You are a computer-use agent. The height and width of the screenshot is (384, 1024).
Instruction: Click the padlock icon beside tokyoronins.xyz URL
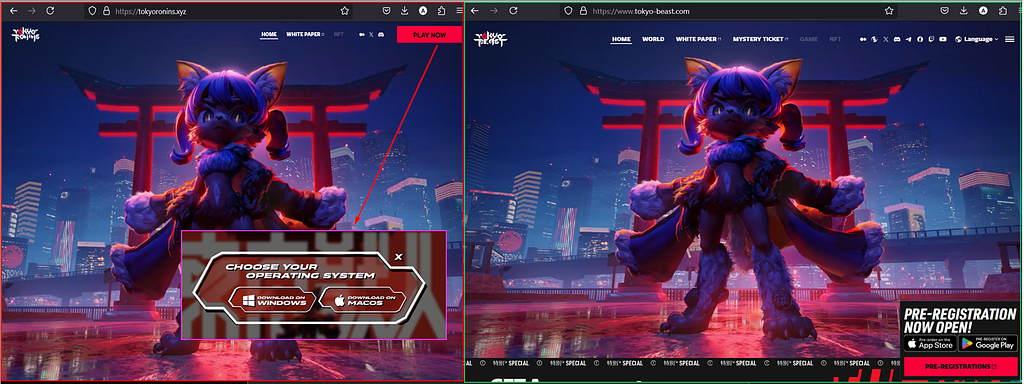tap(105, 11)
